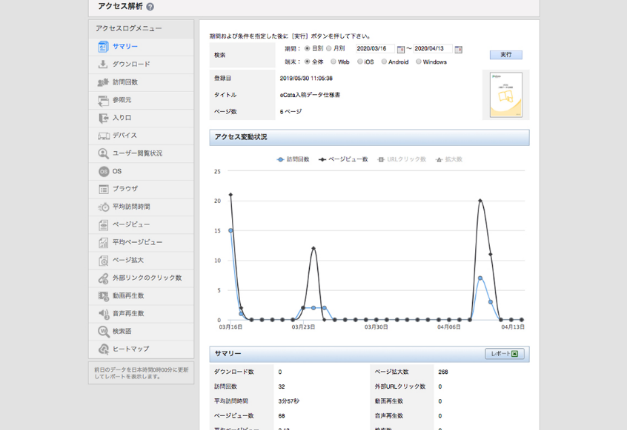This screenshot has width=627, height=430.
Task: Click the 平均訪問時間 clock icon
Action: coord(104,207)
